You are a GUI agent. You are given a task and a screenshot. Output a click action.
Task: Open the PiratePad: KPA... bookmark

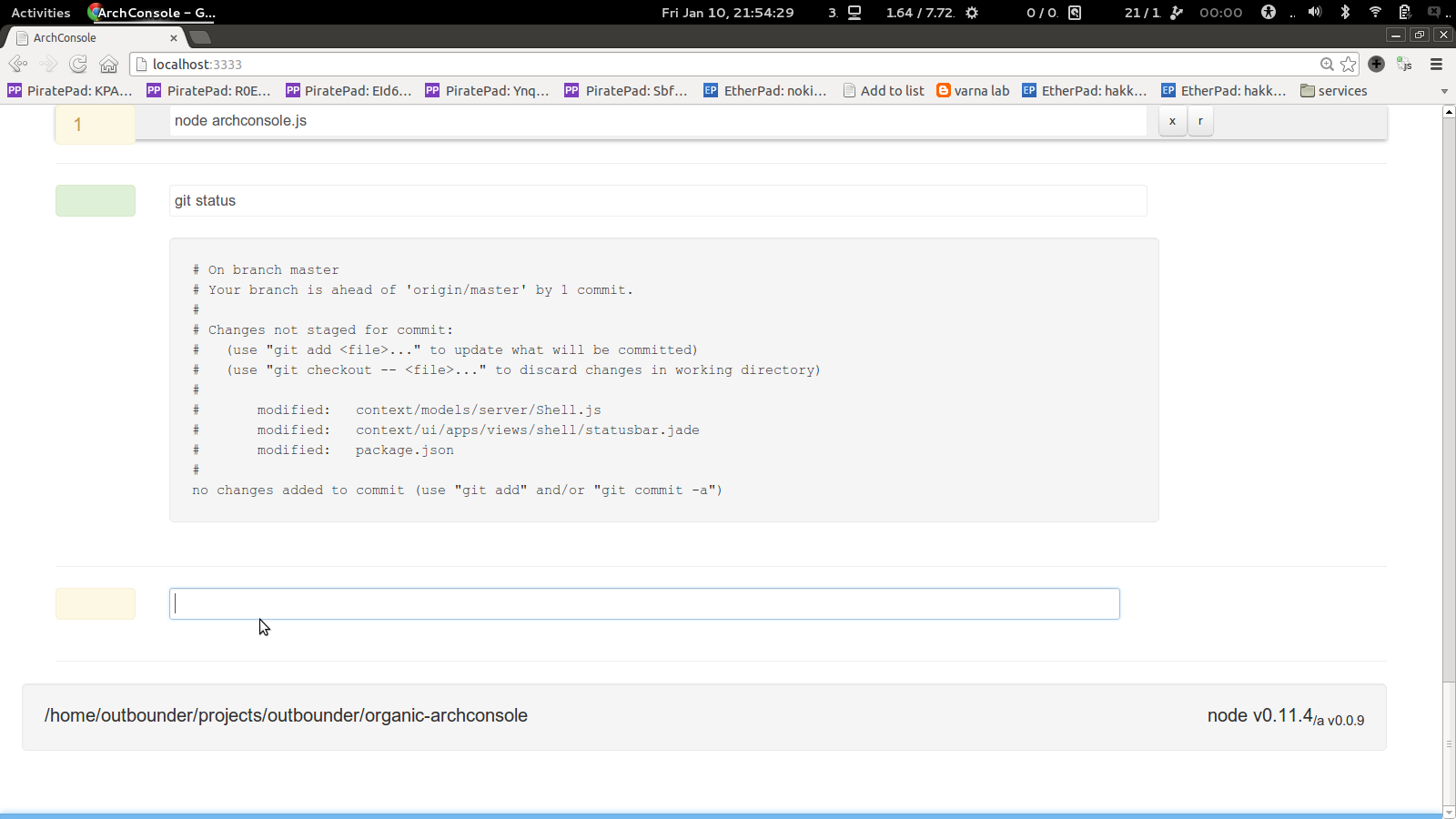click(70, 90)
